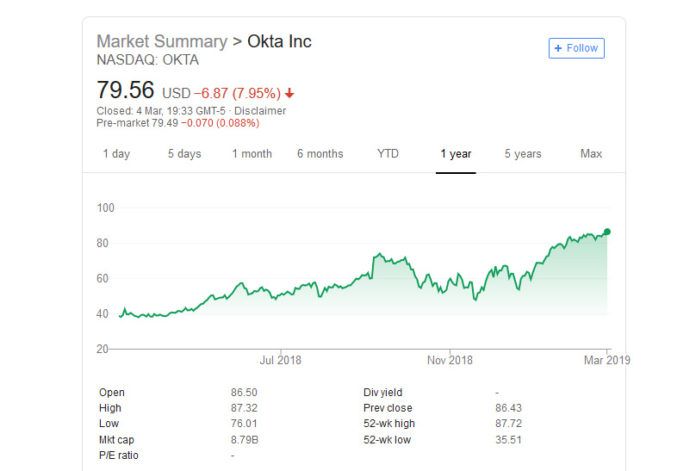Viewport: 696px width, 471px height.
Task: Click the Prev close value 86.43
Action: [508, 408]
